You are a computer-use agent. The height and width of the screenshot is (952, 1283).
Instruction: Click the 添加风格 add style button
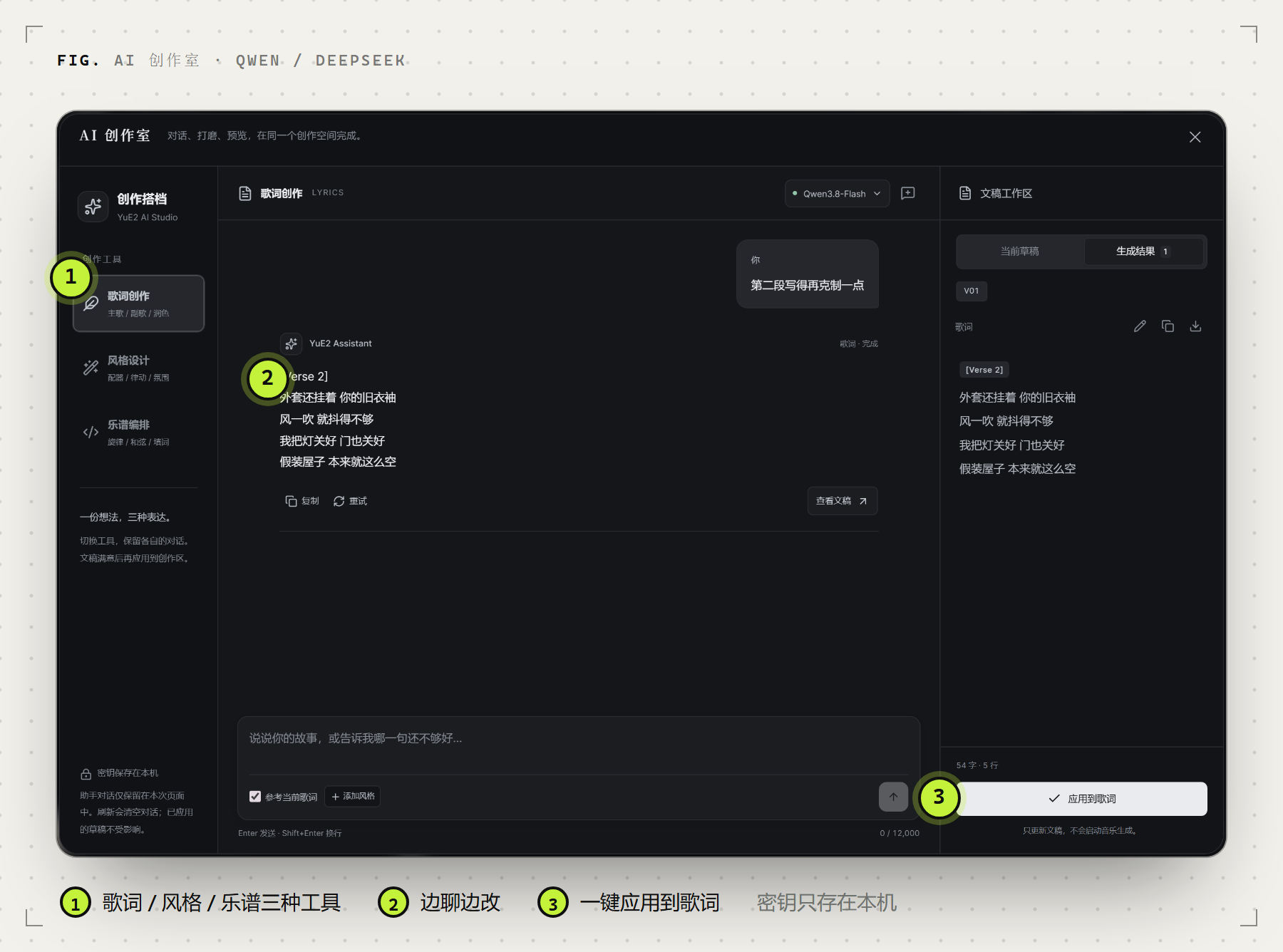[353, 797]
